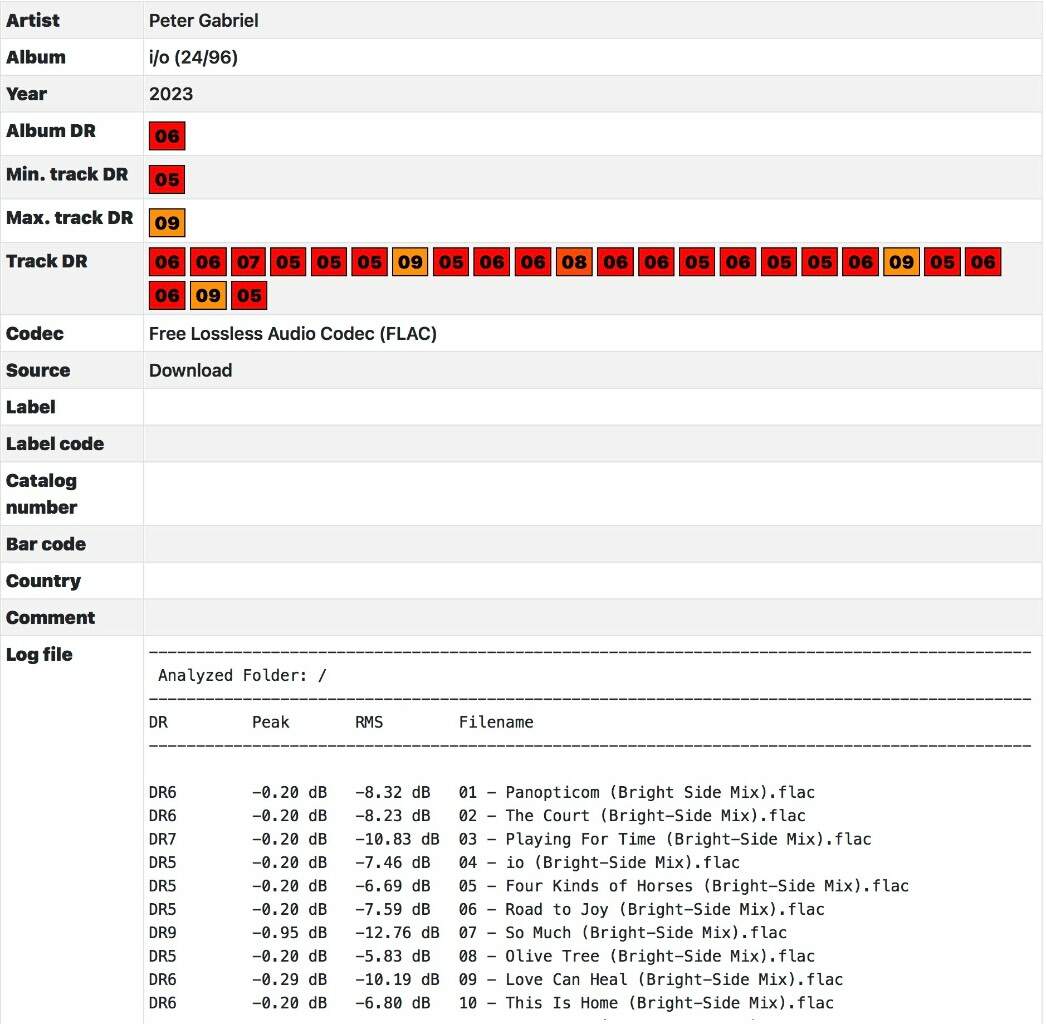1046x1024 pixels.
Task: Click the Catalog number row label
Action: pyautogui.click(x=41, y=494)
